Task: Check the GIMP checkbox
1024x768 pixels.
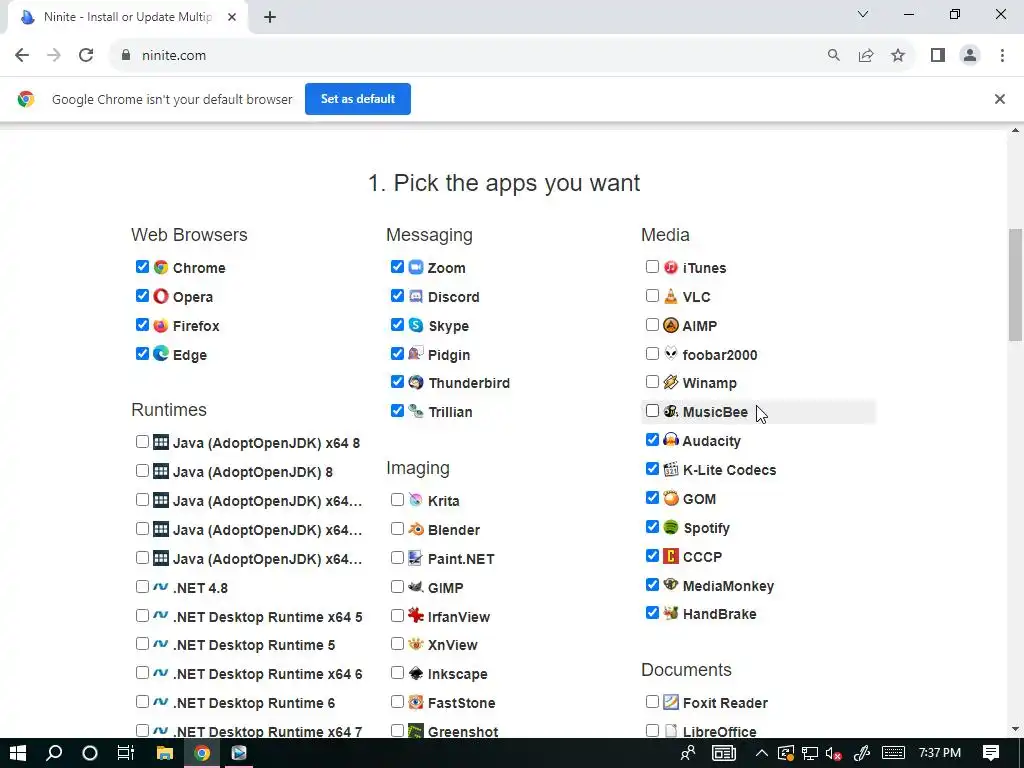Action: click(x=397, y=586)
